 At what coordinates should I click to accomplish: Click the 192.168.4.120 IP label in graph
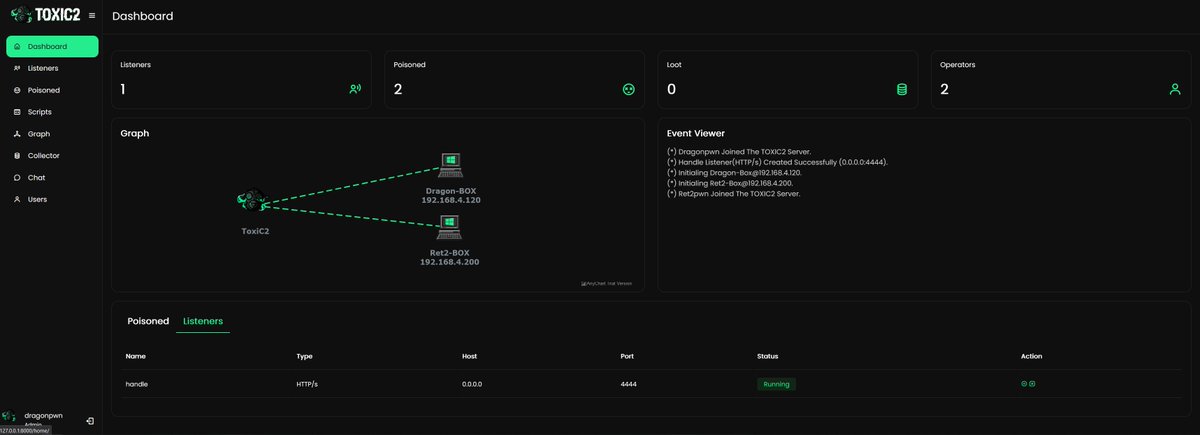(x=451, y=200)
